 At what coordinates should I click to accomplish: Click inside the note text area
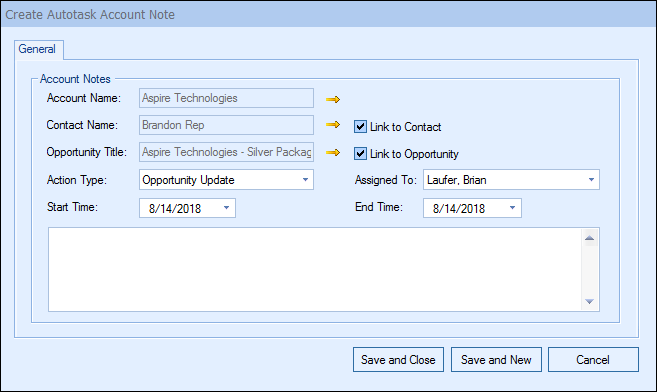tap(315, 269)
